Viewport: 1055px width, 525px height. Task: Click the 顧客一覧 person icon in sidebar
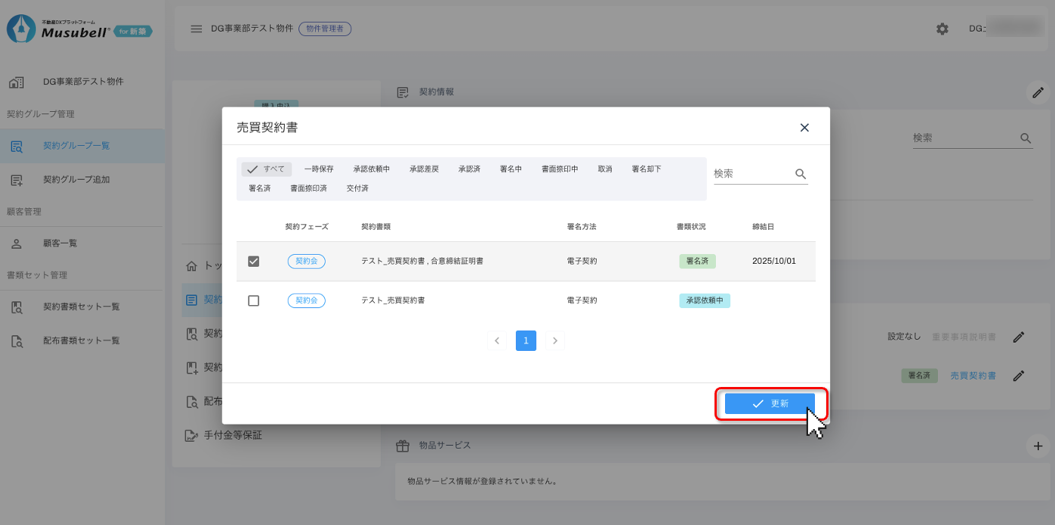coord(17,244)
